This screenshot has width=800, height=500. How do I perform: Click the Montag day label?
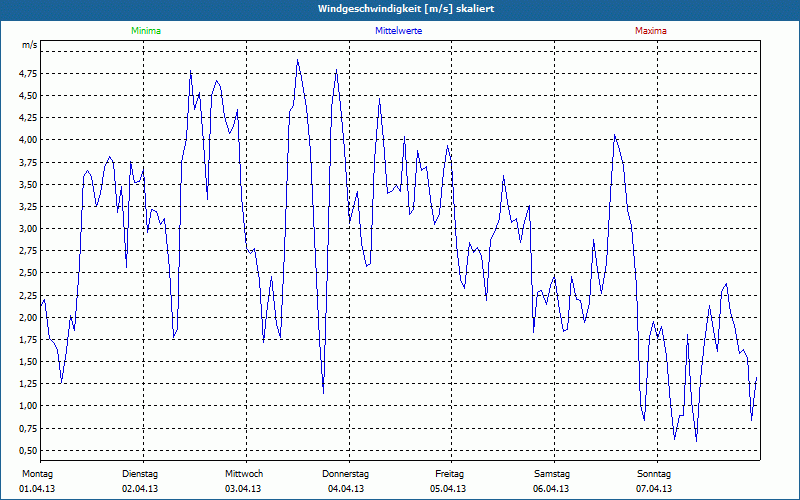tap(37, 474)
